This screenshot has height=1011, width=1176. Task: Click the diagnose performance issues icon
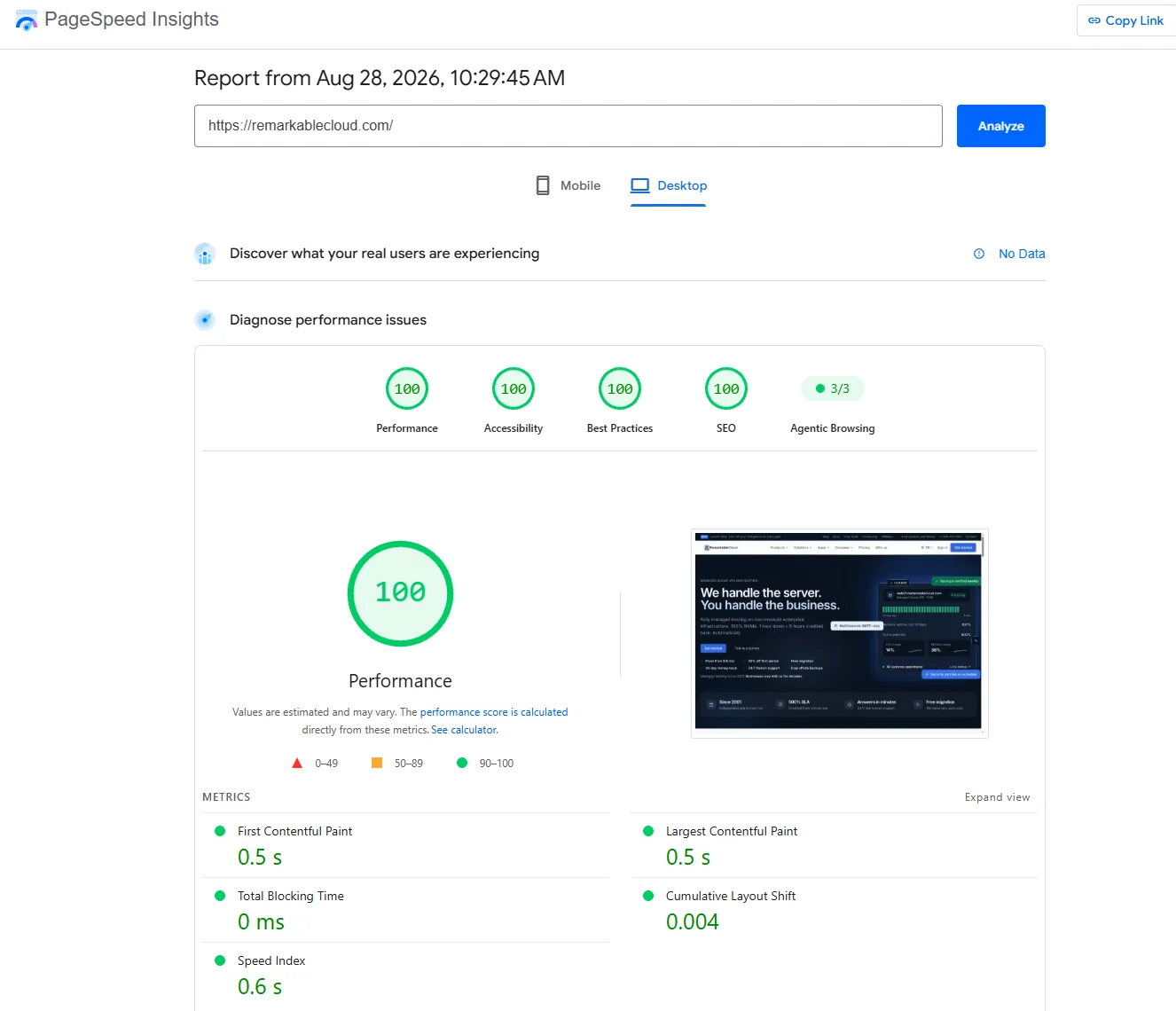205,320
